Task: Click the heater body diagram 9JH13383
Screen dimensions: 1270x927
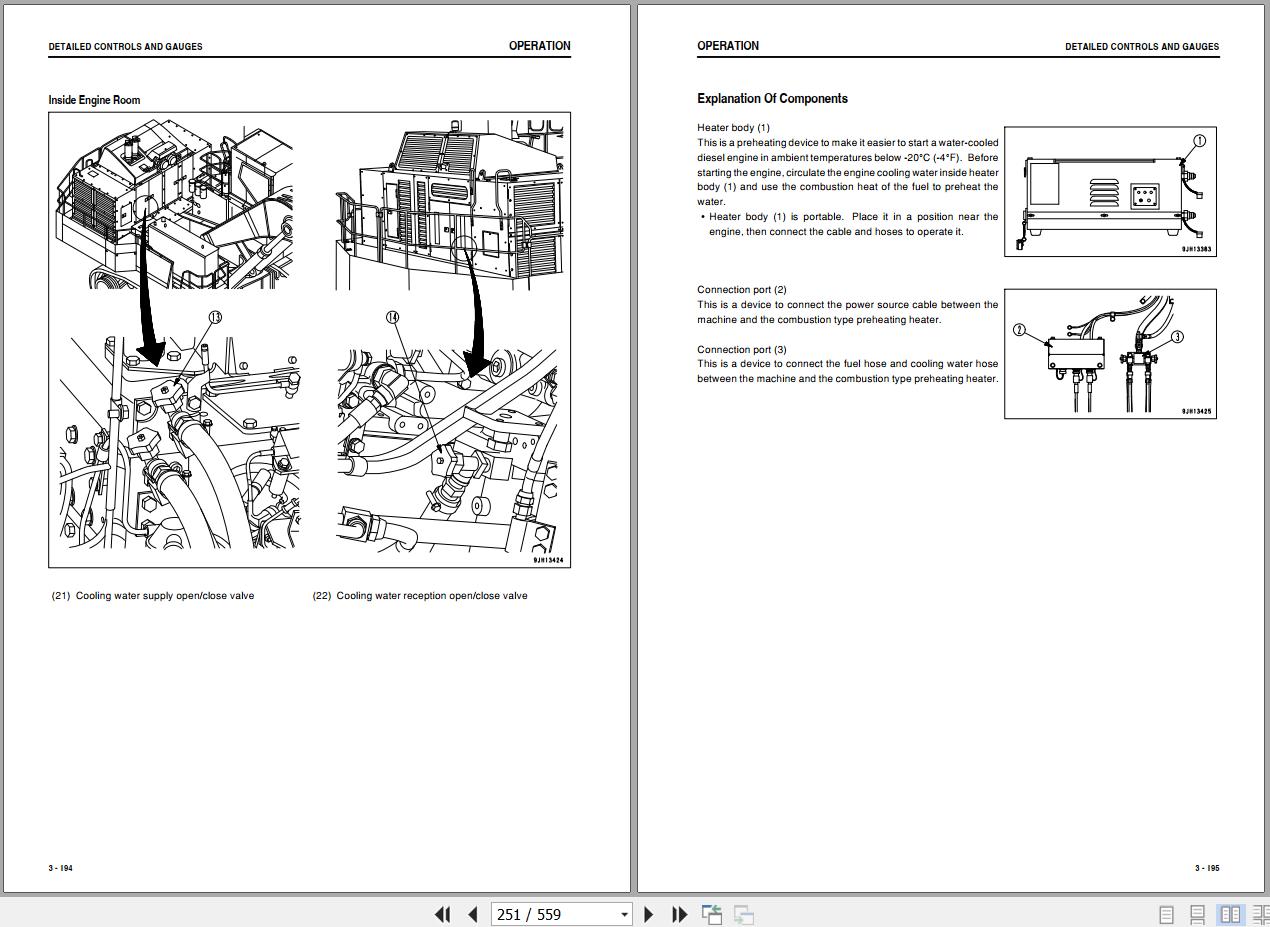Action: (x=1110, y=191)
